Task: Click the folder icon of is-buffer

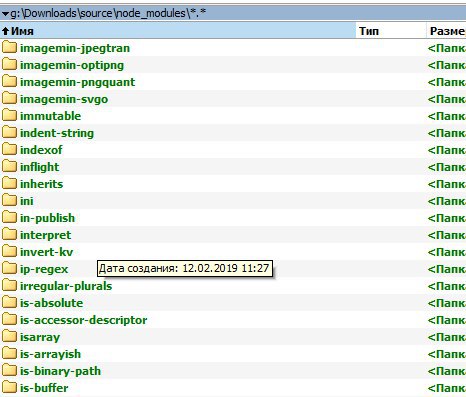Action: (9, 387)
